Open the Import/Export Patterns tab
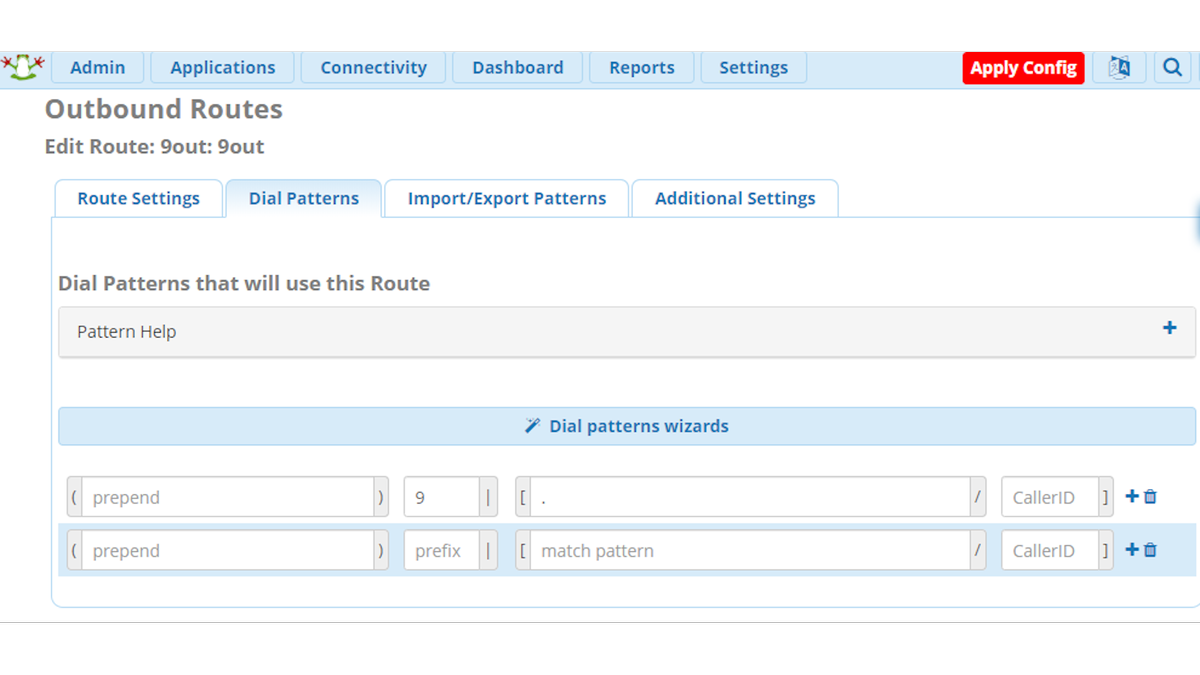This screenshot has width=1200, height=675. click(x=506, y=198)
